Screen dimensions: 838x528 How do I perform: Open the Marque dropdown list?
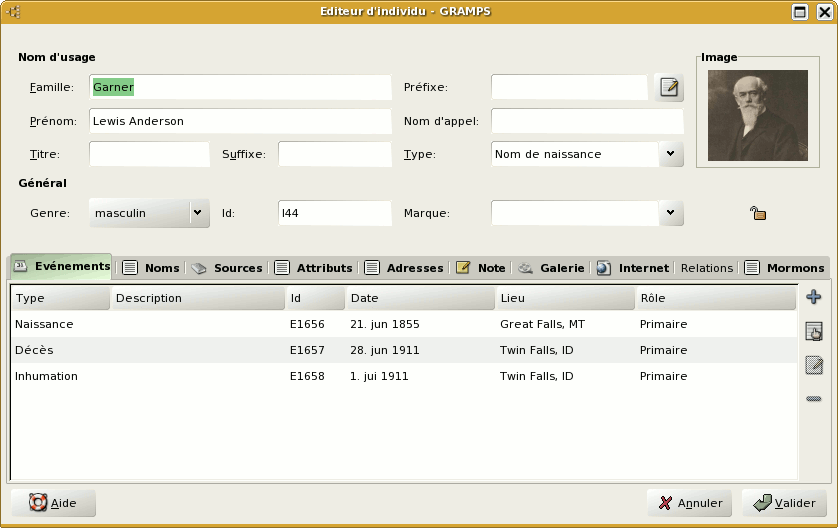coord(670,213)
